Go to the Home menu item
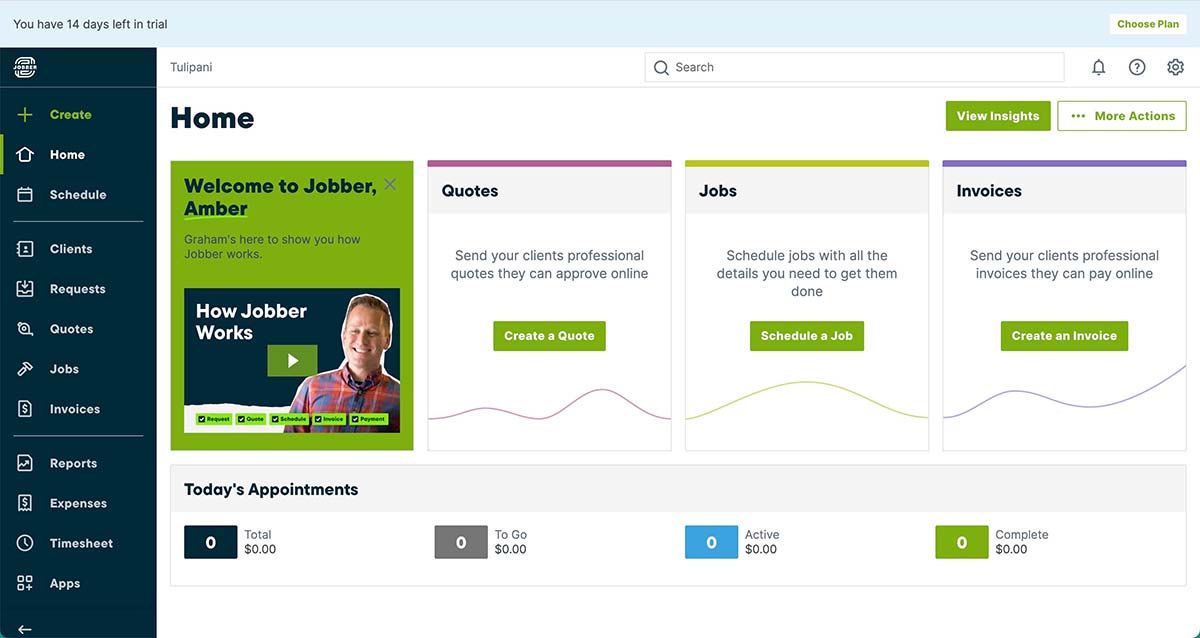 pos(24,154)
